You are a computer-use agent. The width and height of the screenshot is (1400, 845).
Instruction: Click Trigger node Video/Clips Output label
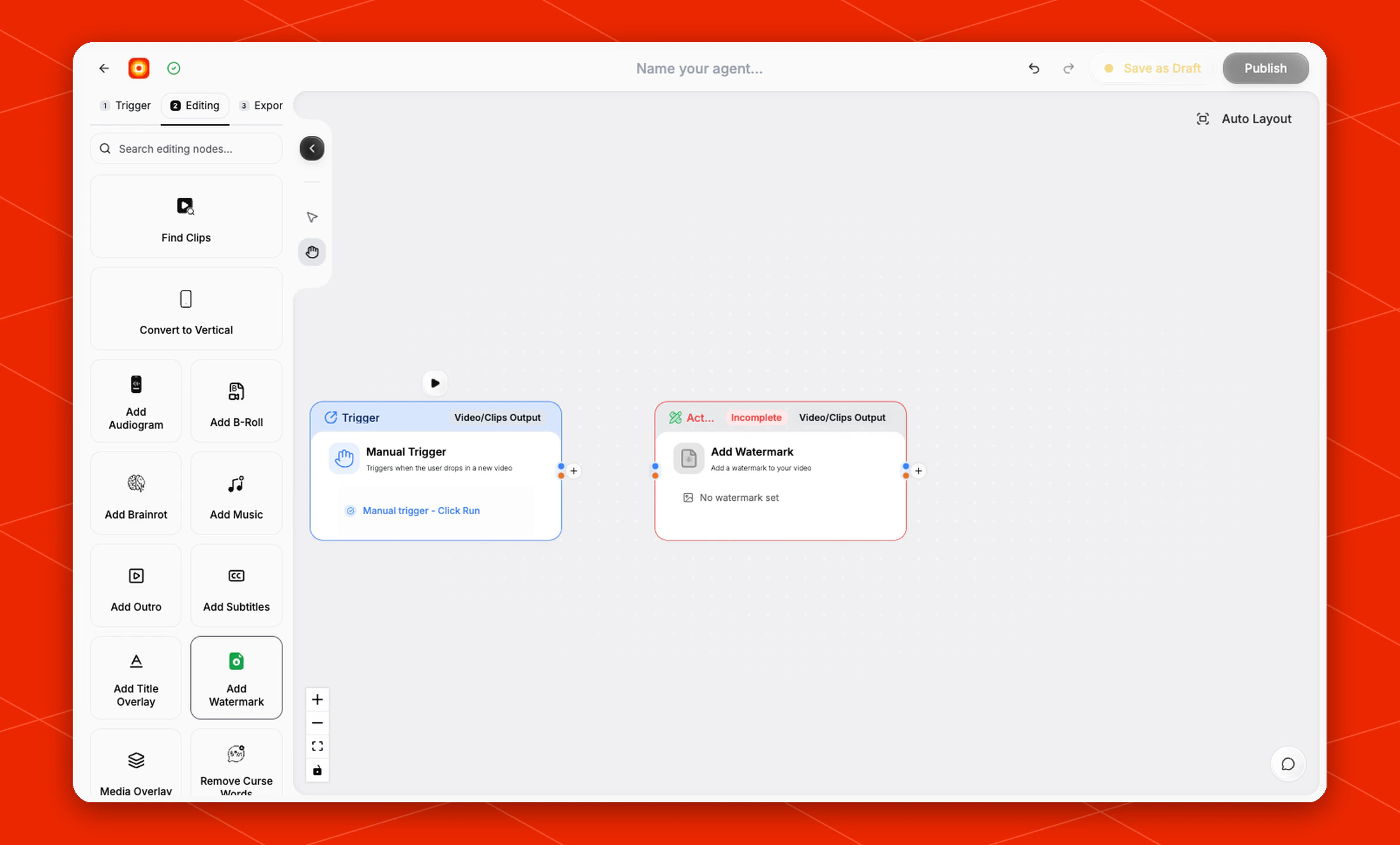point(498,418)
